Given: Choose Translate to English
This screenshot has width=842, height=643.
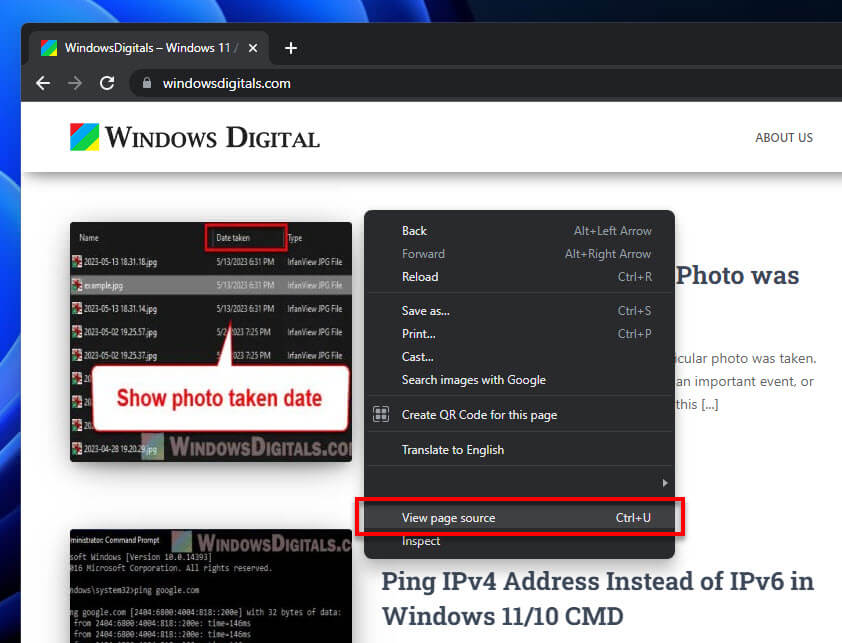Looking at the screenshot, I should click(x=519, y=450).
